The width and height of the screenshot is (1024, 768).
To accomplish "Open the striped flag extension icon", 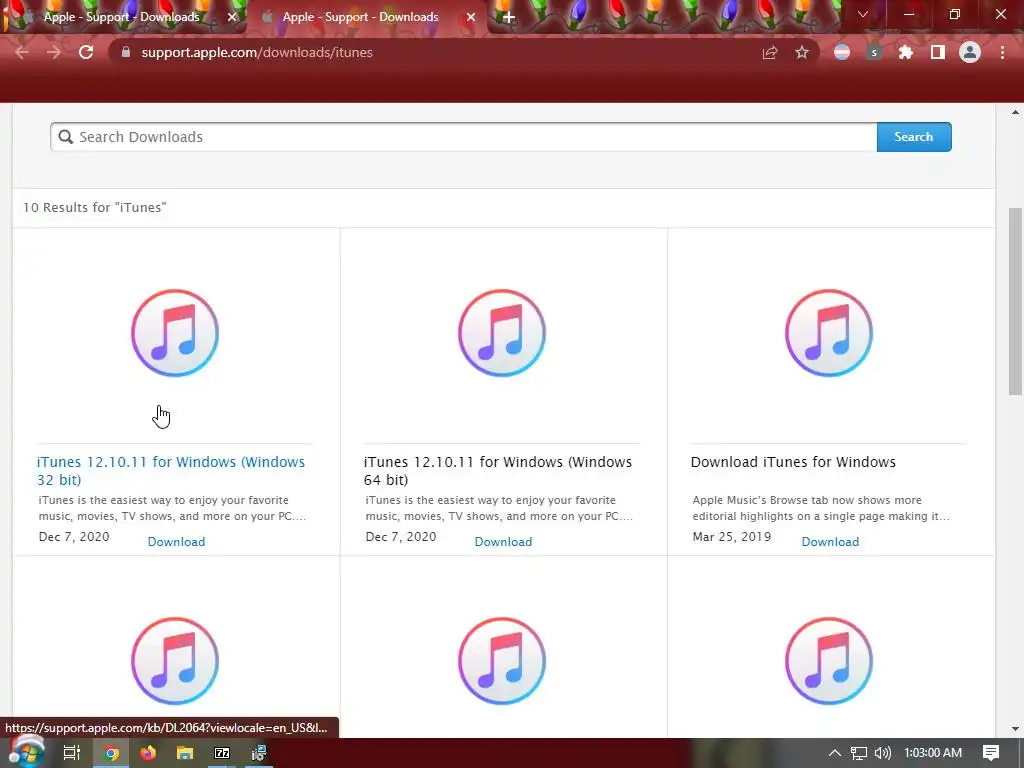I will [842, 52].
